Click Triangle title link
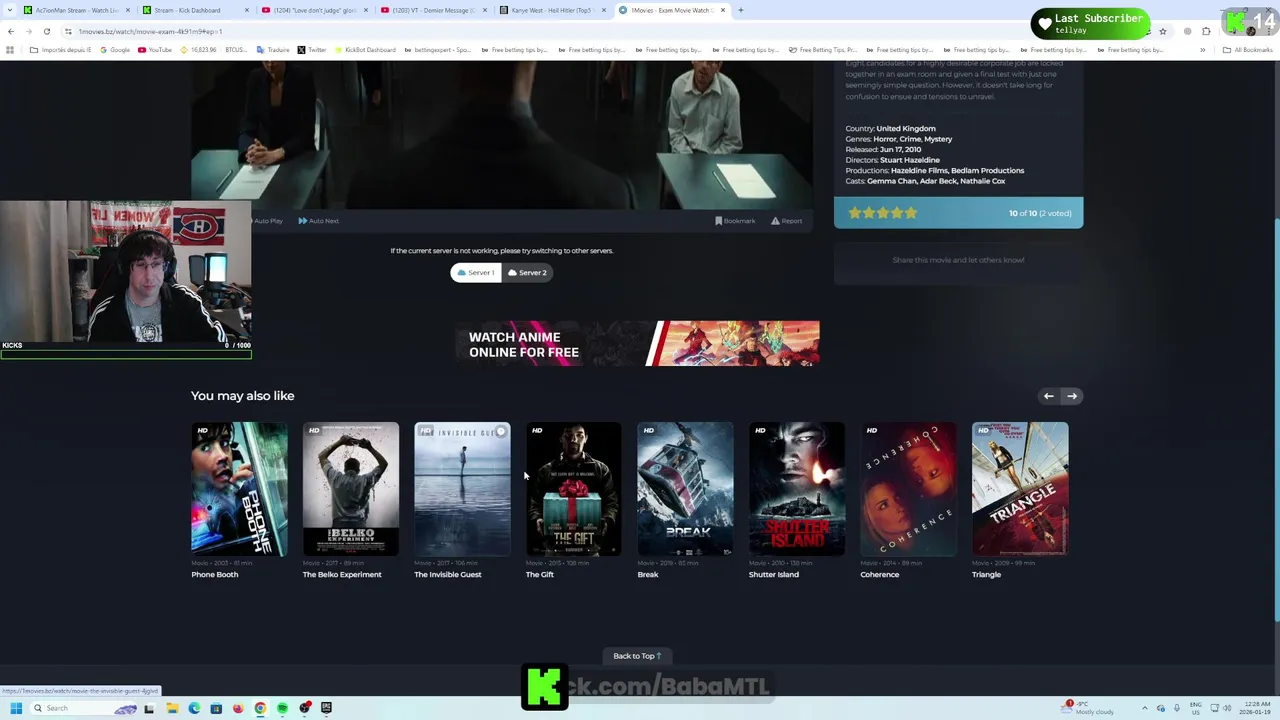This screenshot has width=1280, height=720. point(986,575)
